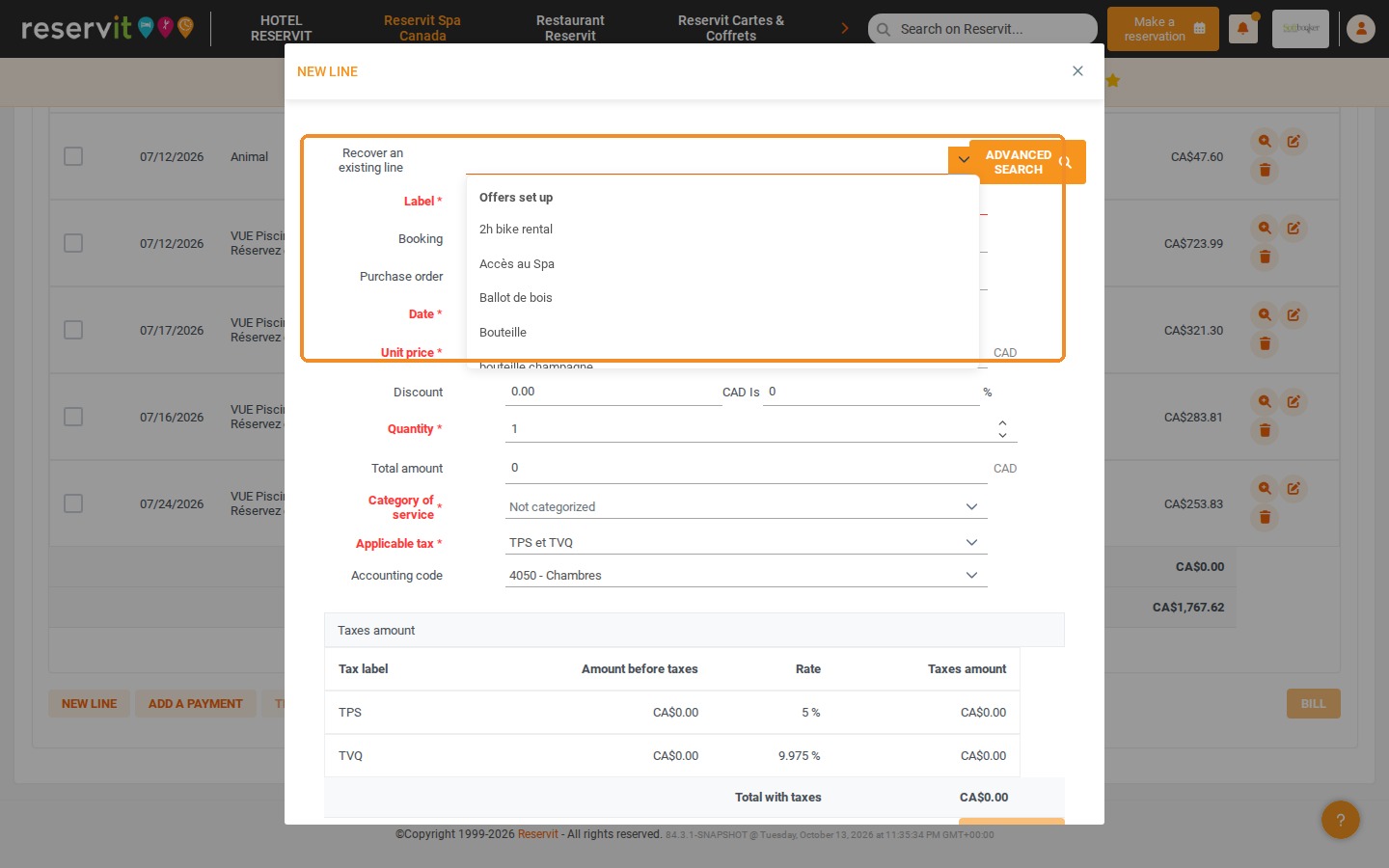Tick the checkbox for the Animal row
The height and width of the screenshot is (868, 1389).
(x=73, y=156)
